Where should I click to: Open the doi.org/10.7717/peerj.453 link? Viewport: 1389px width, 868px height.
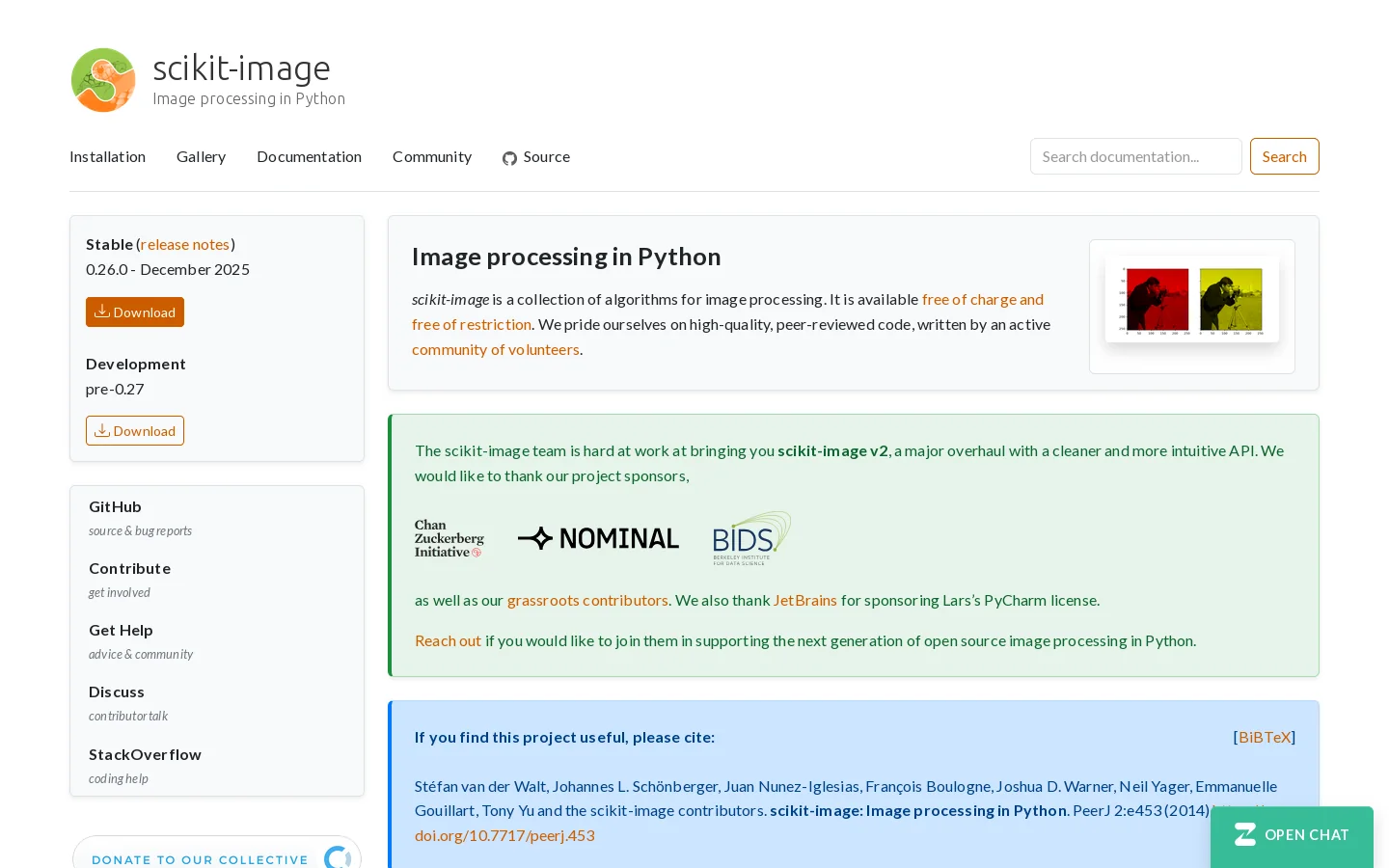pyautogui.click(x=504, y=836)
